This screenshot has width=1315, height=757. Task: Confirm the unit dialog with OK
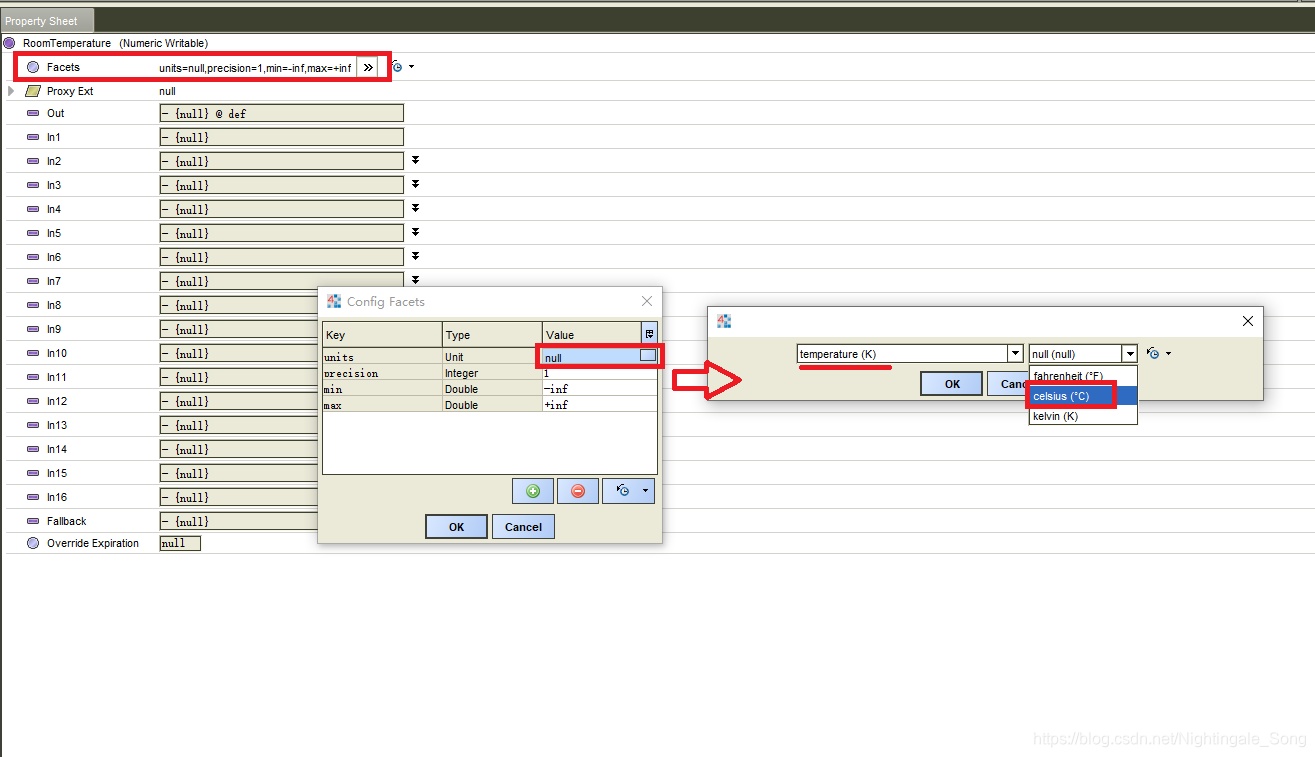(952, 384)
